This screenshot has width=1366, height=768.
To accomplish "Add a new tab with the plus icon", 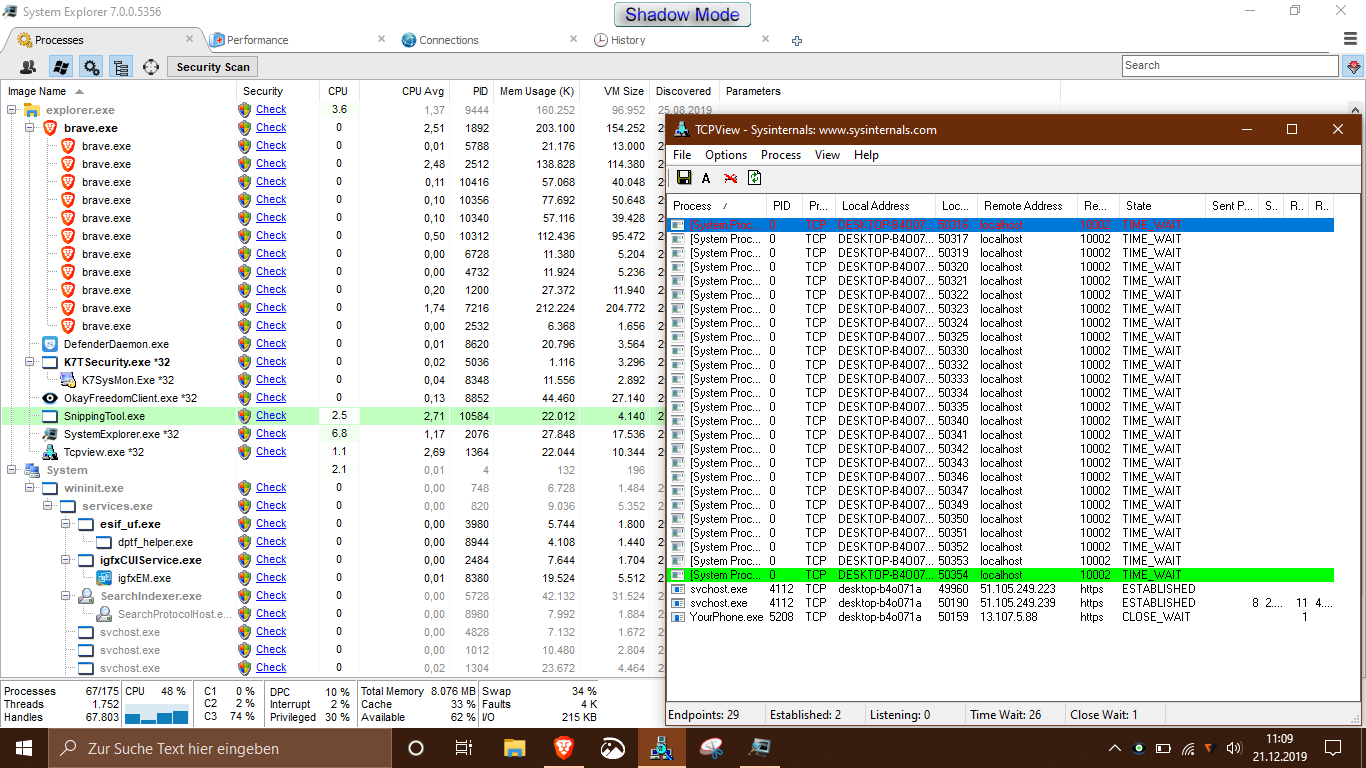I will pyautogui.click(x=797, y=41).
